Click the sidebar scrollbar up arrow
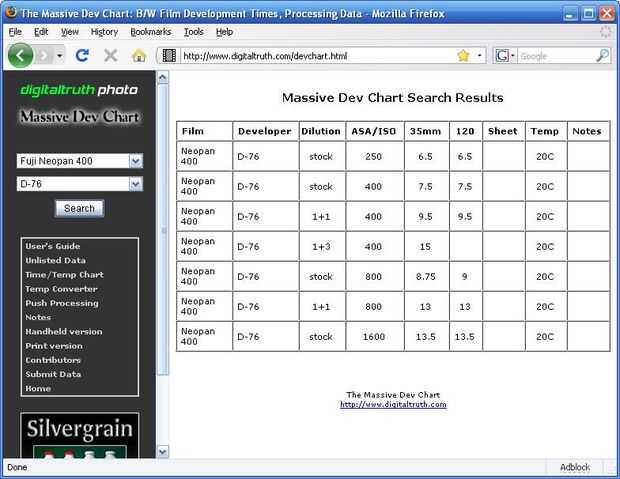 pos(163,77)
